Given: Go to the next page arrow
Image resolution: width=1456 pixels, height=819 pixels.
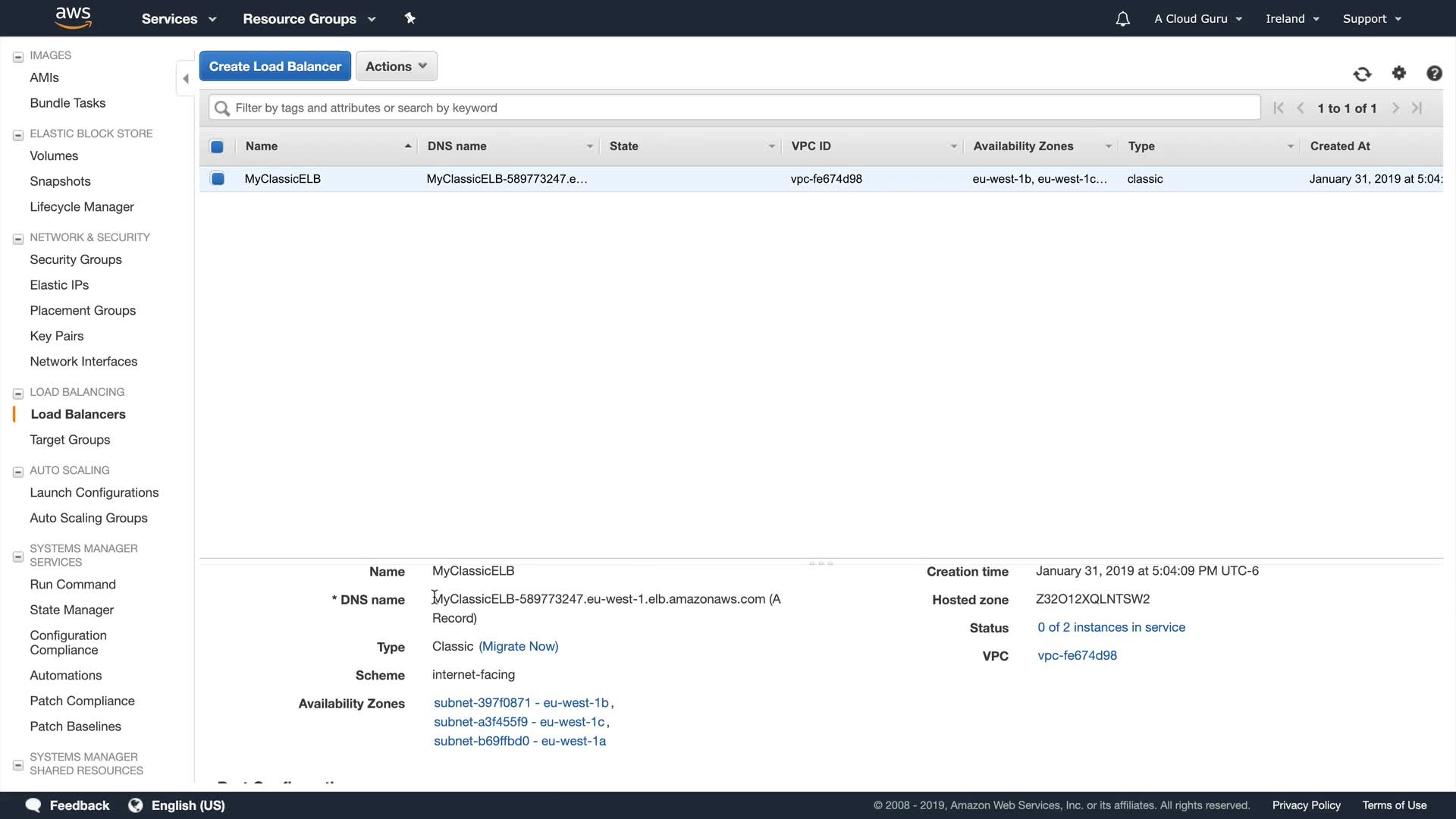Looking at the screenshot, I should (1395, 108).
